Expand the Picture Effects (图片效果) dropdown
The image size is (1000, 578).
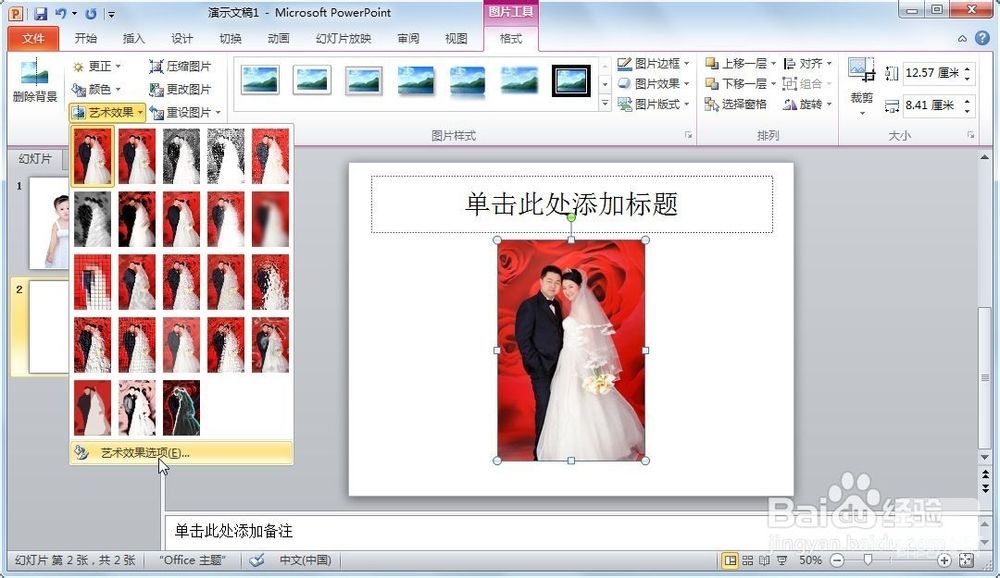653,84
